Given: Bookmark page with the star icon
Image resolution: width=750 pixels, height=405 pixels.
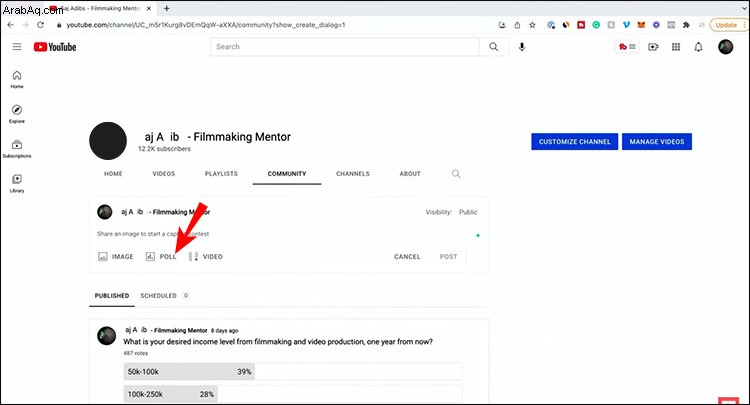Looking at the screenshot, I should click(532, 25).
